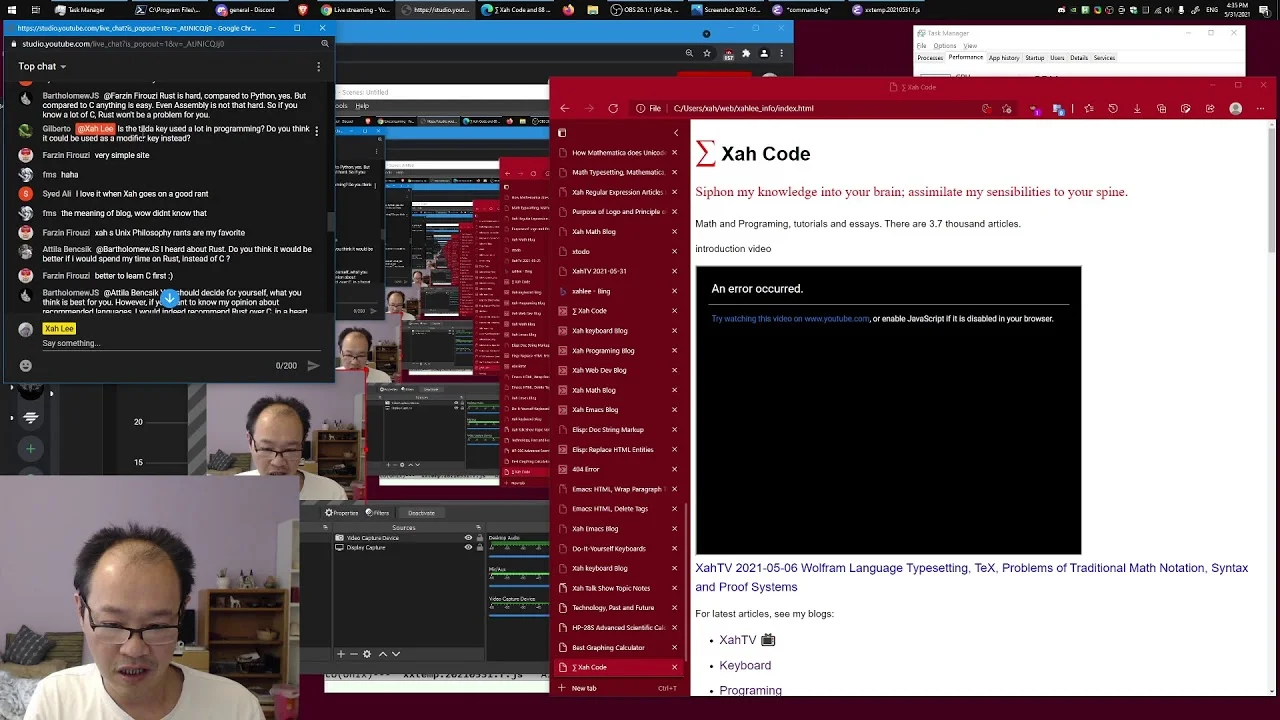Add a new OBS source
1280x720 pixels.
341,654
